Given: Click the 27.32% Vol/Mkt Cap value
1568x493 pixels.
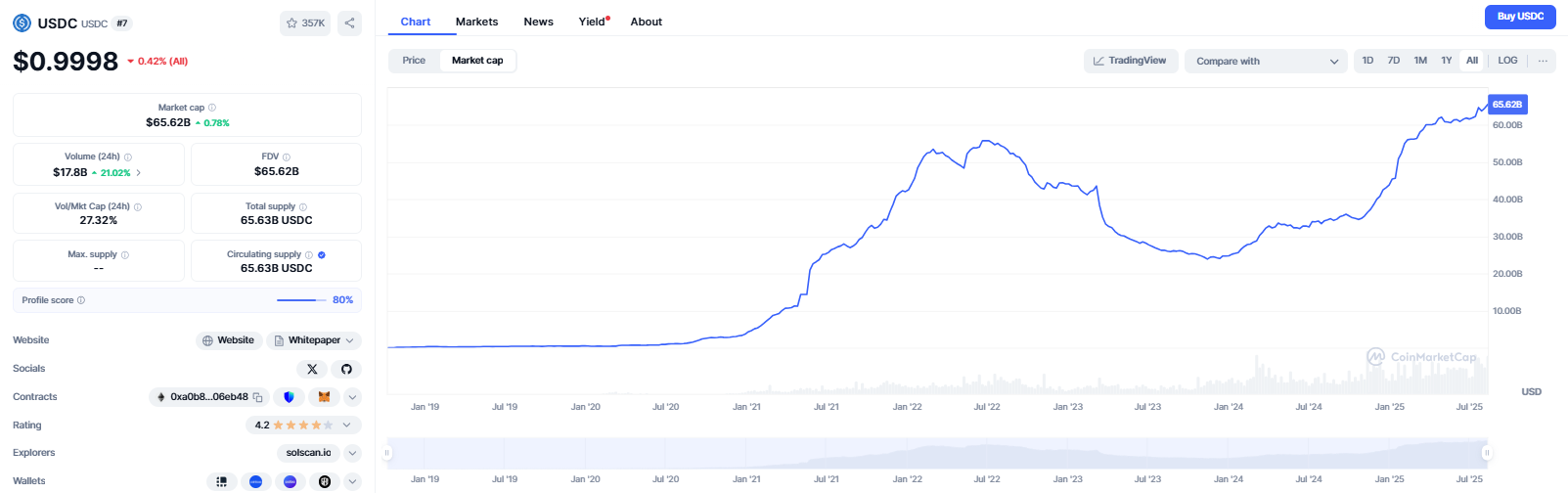Looking at the screenshot, I should pos(99,220).
